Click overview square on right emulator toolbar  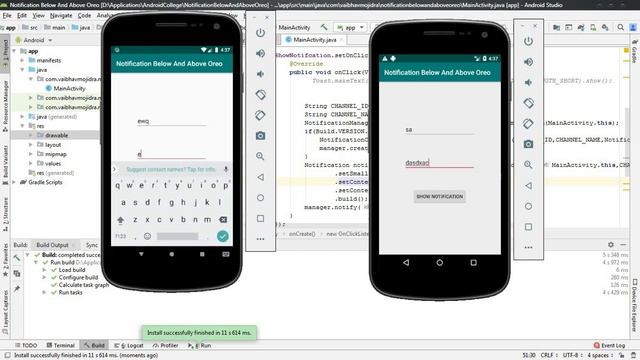[528, 227]
